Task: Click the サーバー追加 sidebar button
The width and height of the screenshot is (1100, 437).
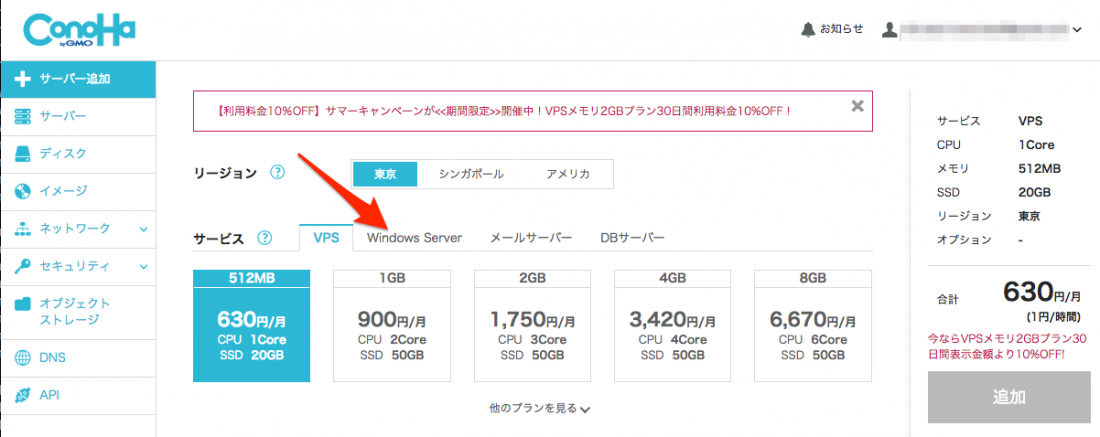Action: (x=78, y=79)
